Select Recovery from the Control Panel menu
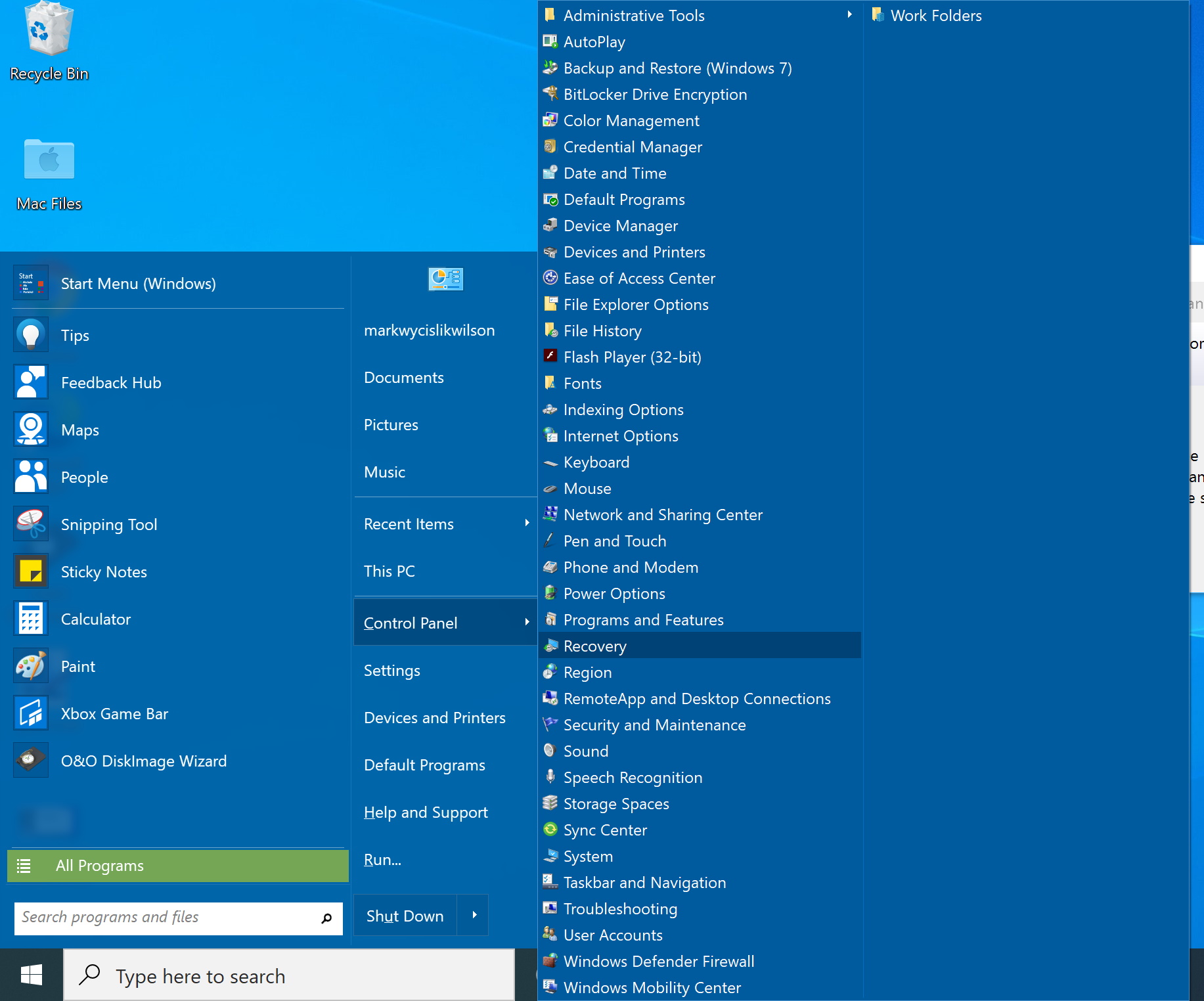The image size is (1204, 1001). point(593,646)
